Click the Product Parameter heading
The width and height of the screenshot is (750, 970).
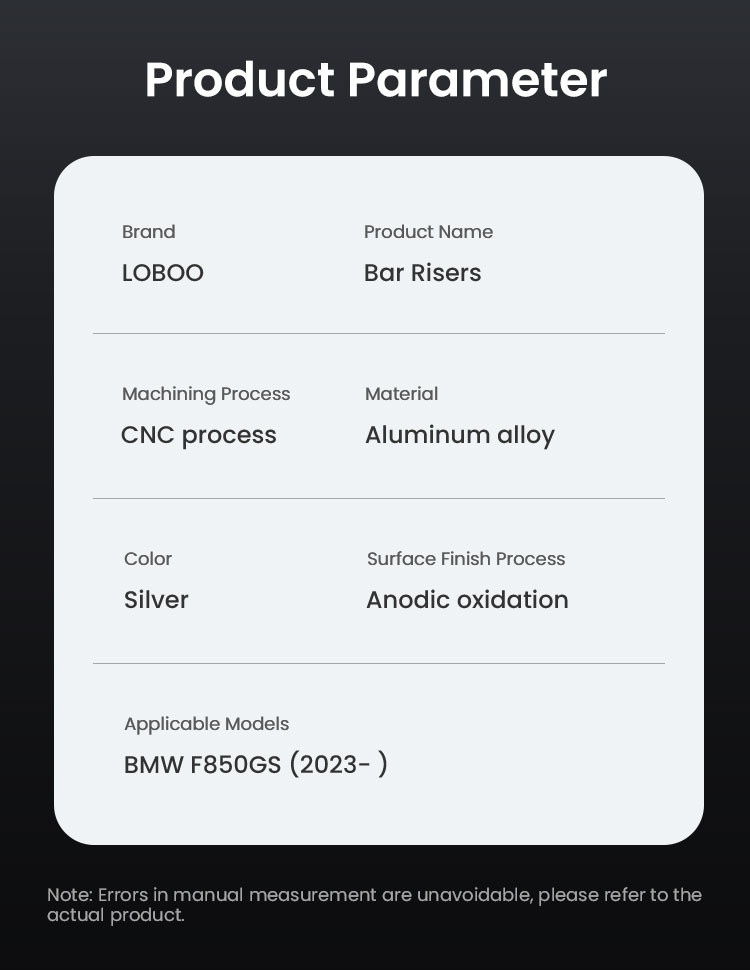(375, 80)
